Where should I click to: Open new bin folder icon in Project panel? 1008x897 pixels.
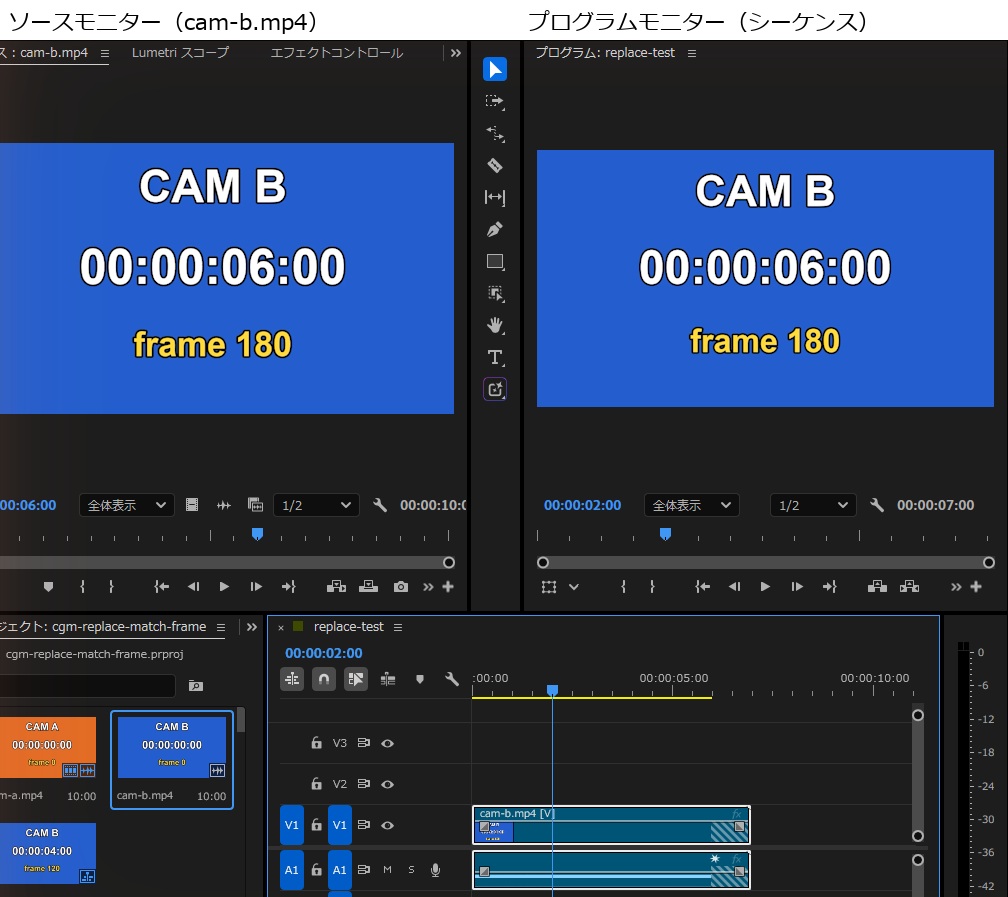coord(196,686)
